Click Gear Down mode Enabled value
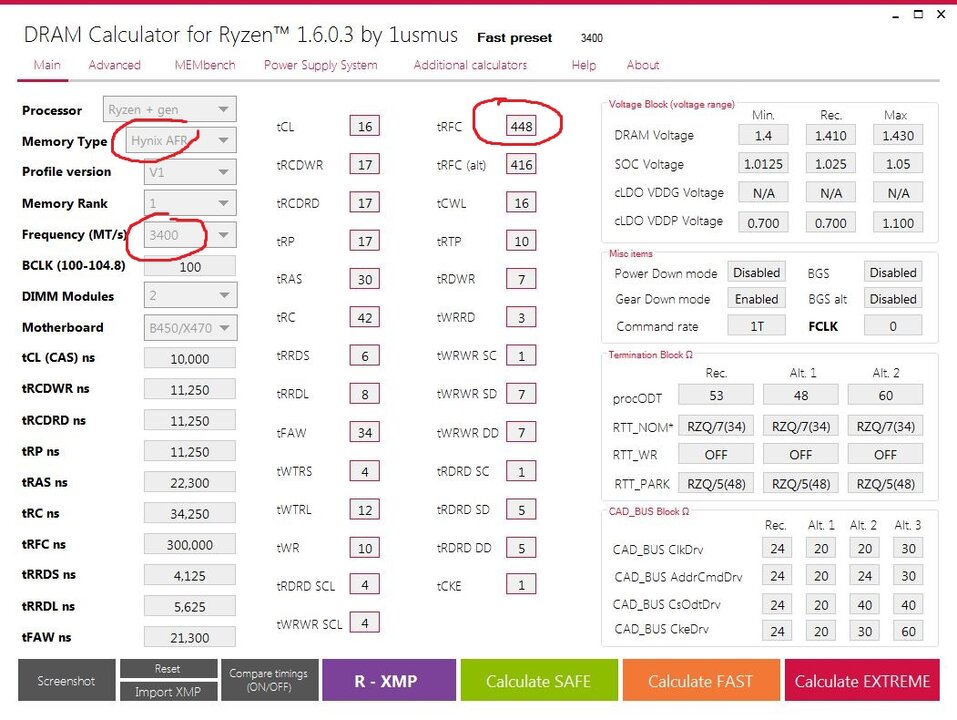 tap(756, 298)
